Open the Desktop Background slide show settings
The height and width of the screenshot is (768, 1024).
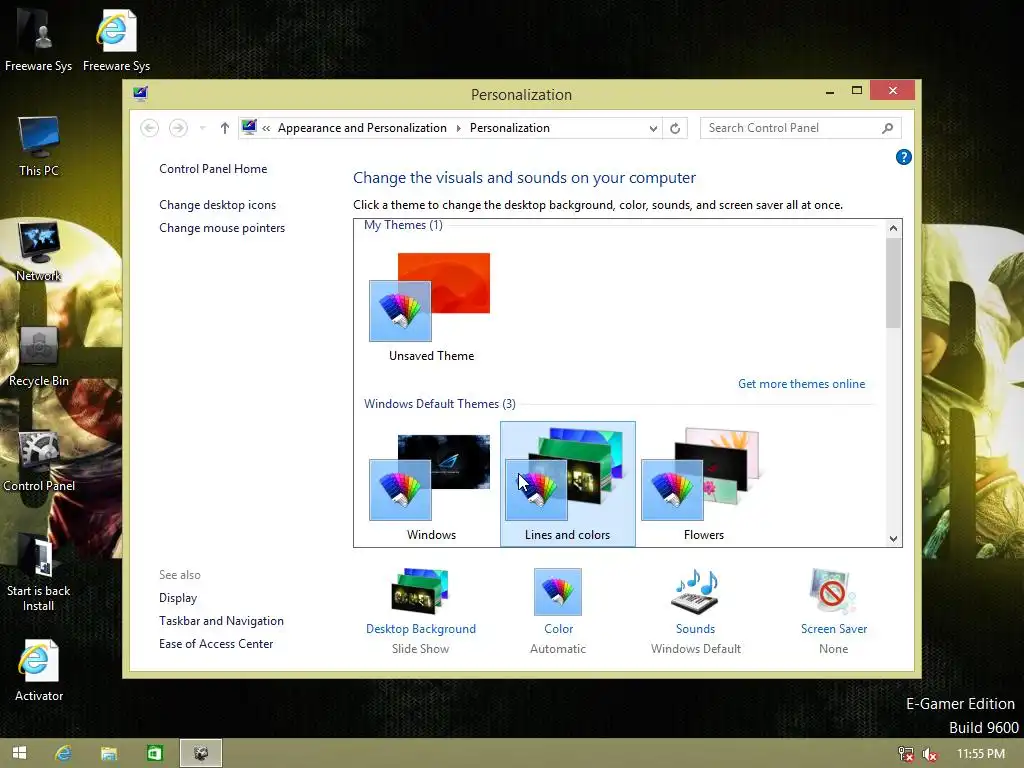tap(420, 592)
